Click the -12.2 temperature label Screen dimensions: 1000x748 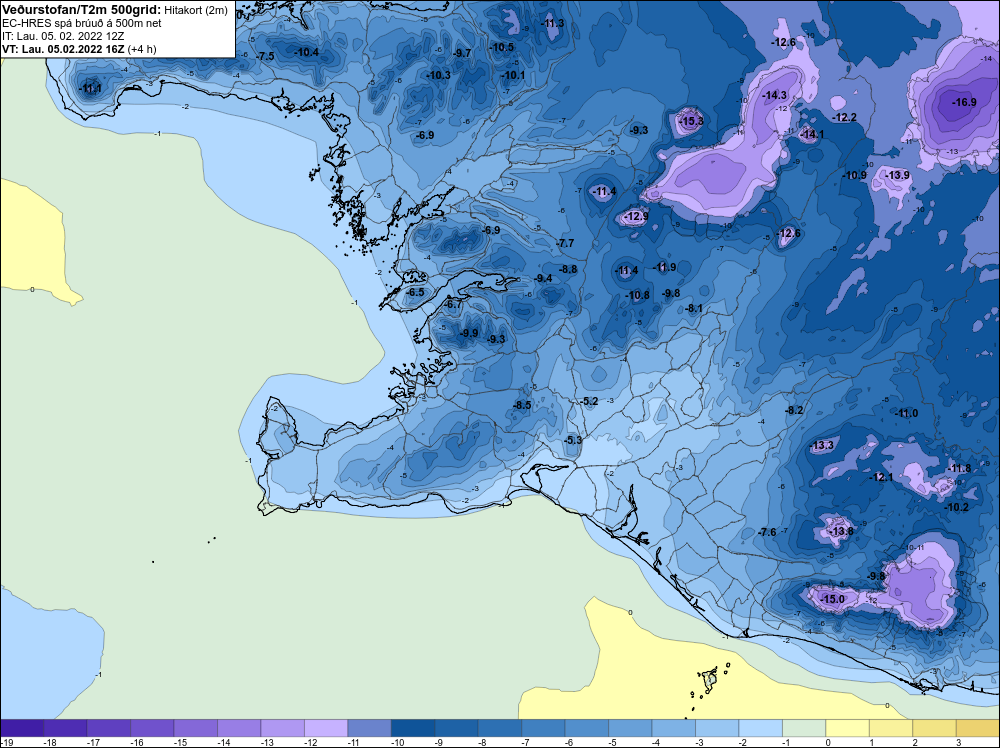tap(844, 117)
